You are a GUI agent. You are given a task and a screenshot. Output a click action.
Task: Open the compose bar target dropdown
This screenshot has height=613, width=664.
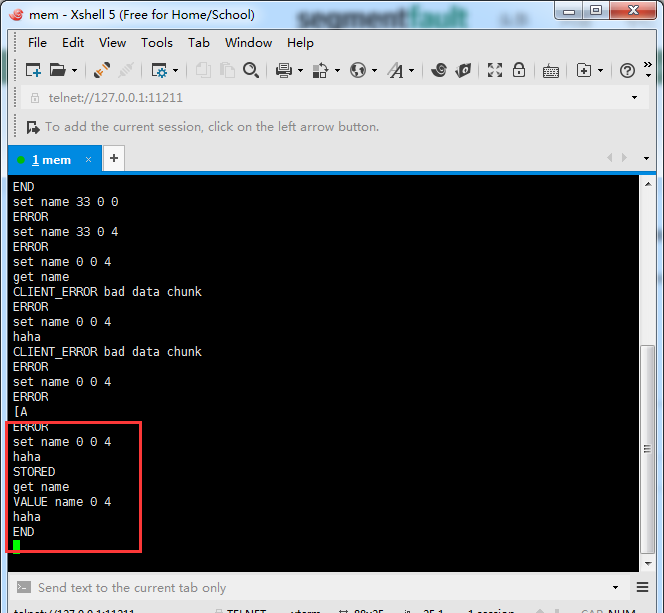(617, 588)
